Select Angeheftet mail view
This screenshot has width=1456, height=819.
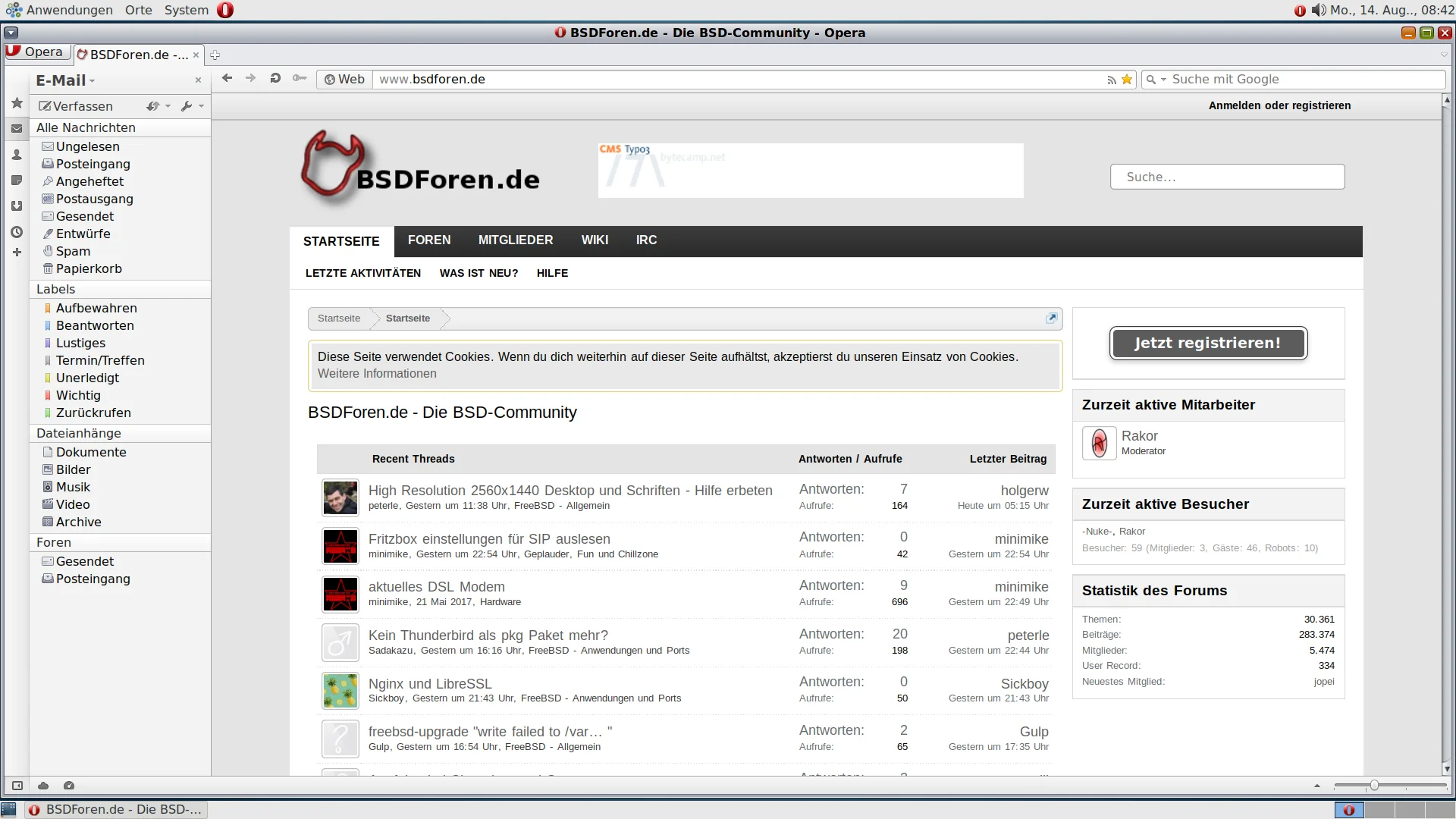pos(89,181)
